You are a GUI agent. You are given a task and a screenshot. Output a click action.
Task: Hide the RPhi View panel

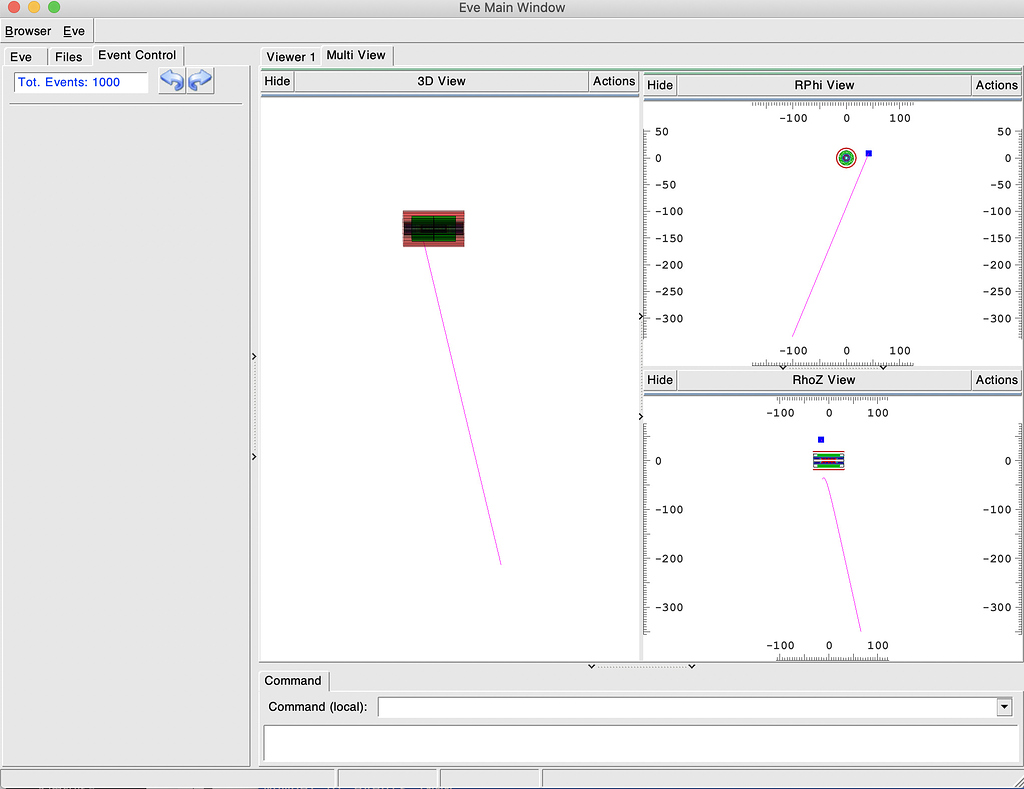[x=659, y=85]
